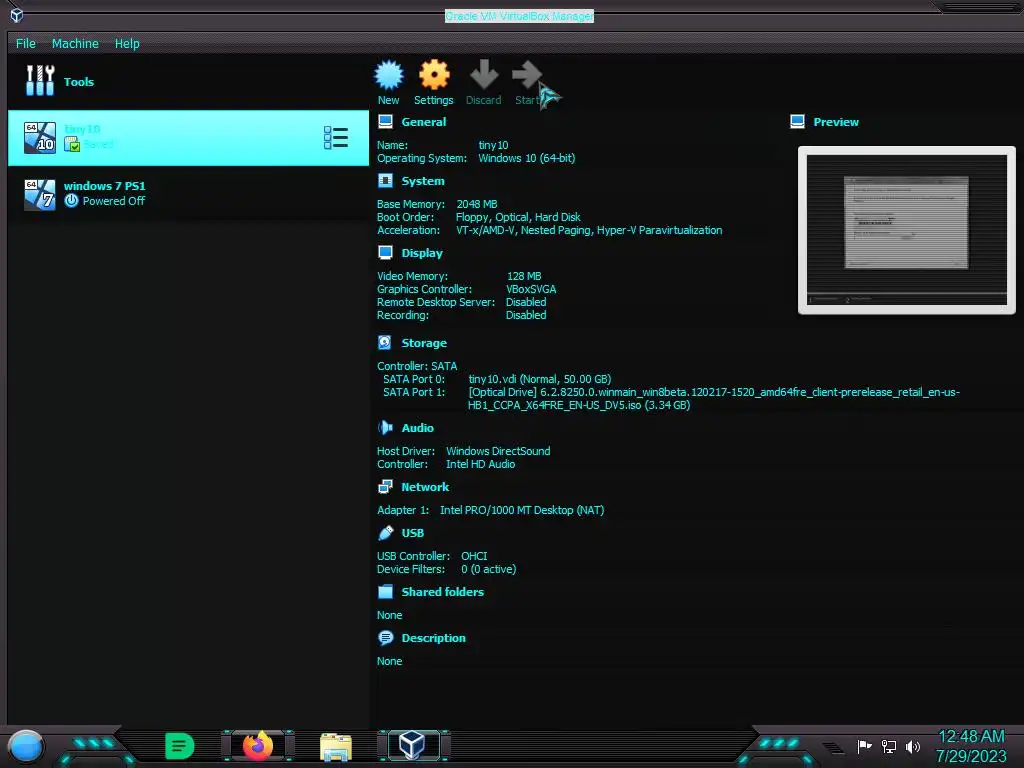Screen dimensions: 1024x768
Task: Open the Storage settings link
Action: pyautogui.click(x=424, y=343)
